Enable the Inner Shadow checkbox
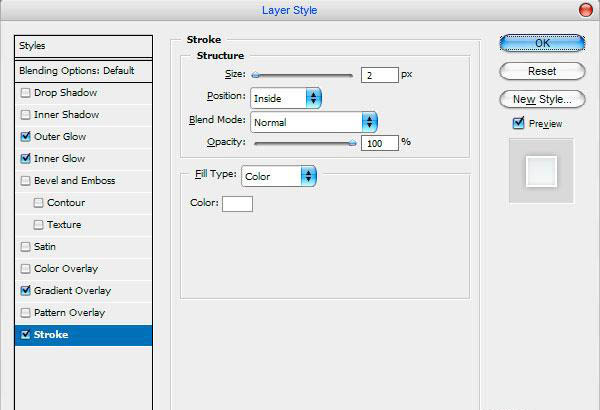This screenshot has height=410, width=600. point(25,115)
